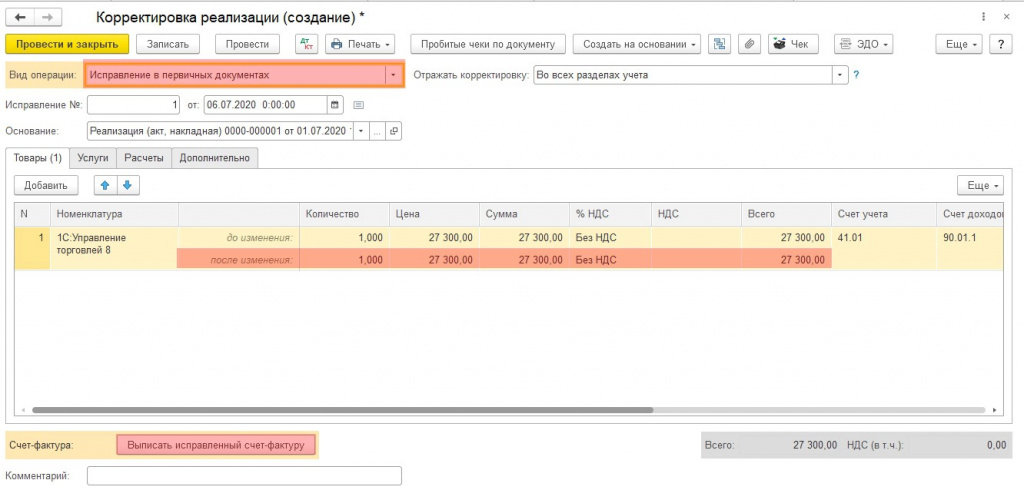Expand Основание field dropdown arrow

361,131
